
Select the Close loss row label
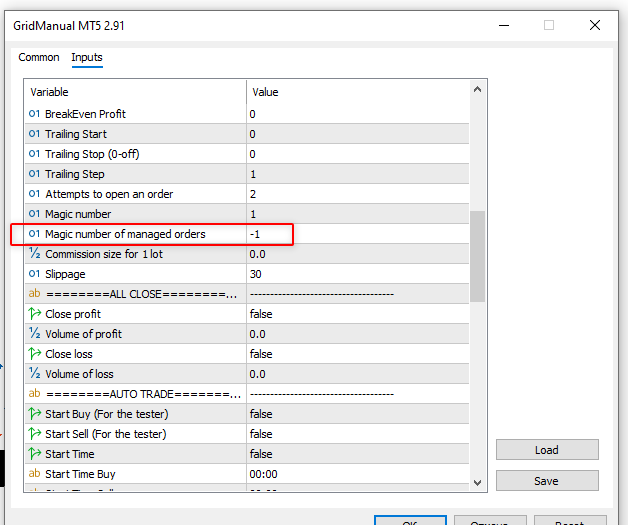tap(69, 354)
